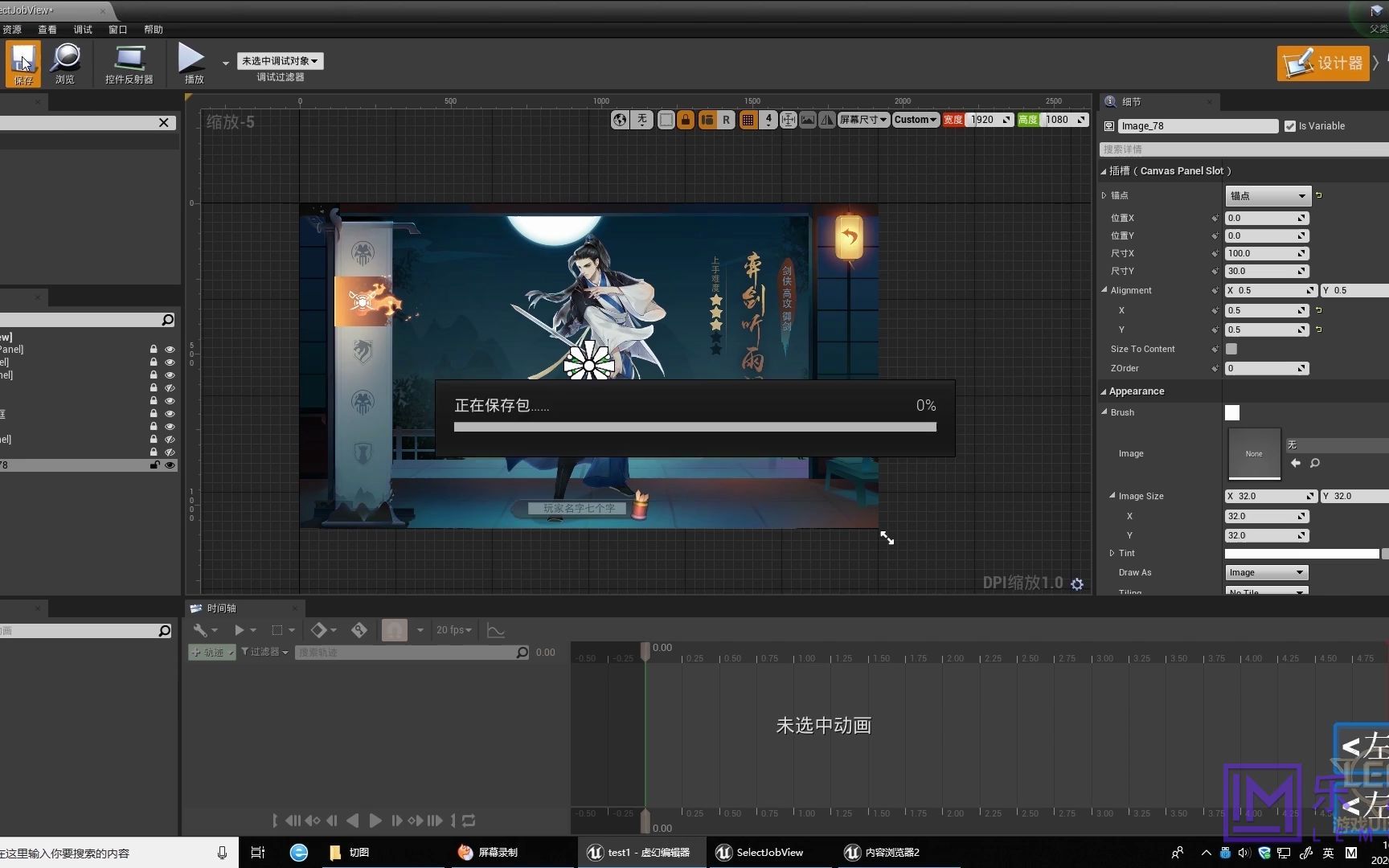Screen dimensions: 1389x868
Task: Click the keyframe diamond options icon
Action: pyautogui.click(x=324, y=630)
